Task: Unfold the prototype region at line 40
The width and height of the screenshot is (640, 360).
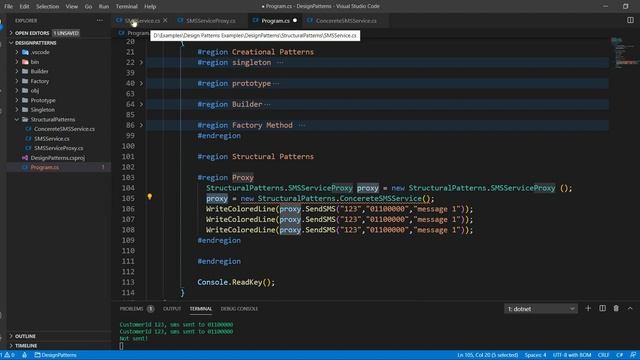Action: point(141,83)
